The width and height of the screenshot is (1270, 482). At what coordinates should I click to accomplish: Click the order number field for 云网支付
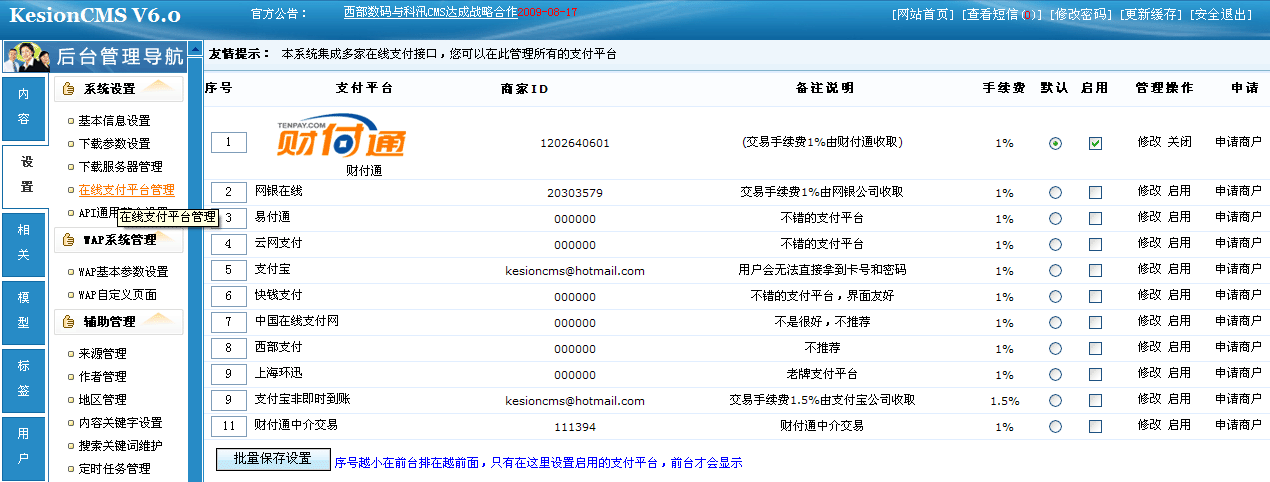229,244
